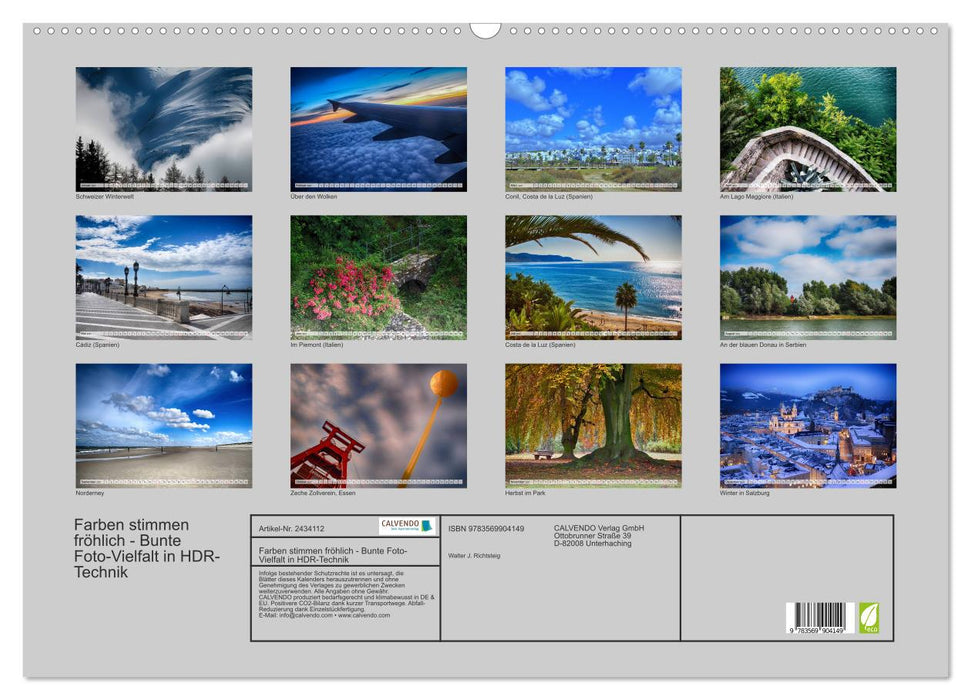This screenshot has height=700, width=971.
Task: Click the caption 'Im Piemont (Italien)'
Action: 316,344
